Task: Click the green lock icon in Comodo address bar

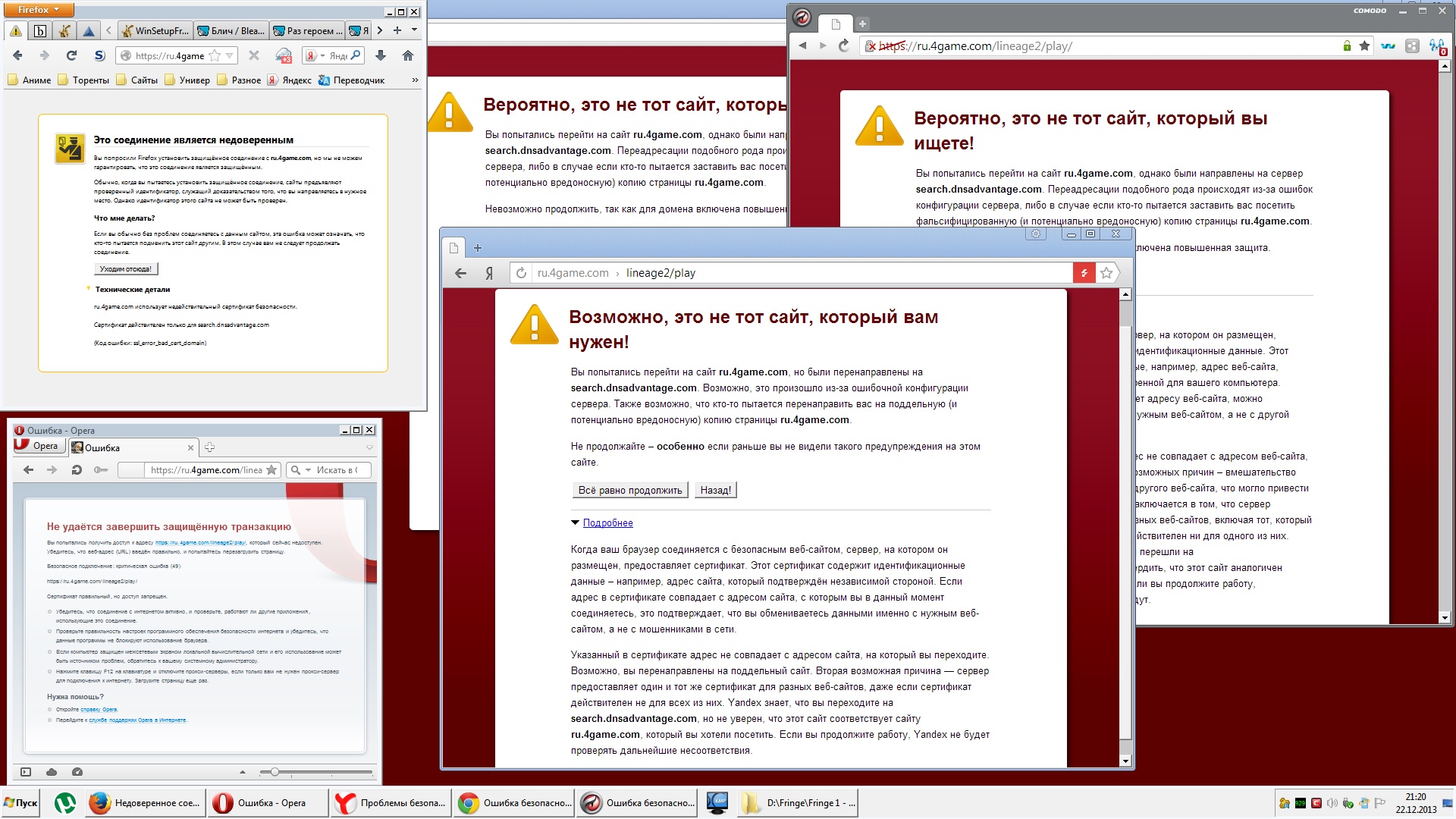Action: (1347, 46)
